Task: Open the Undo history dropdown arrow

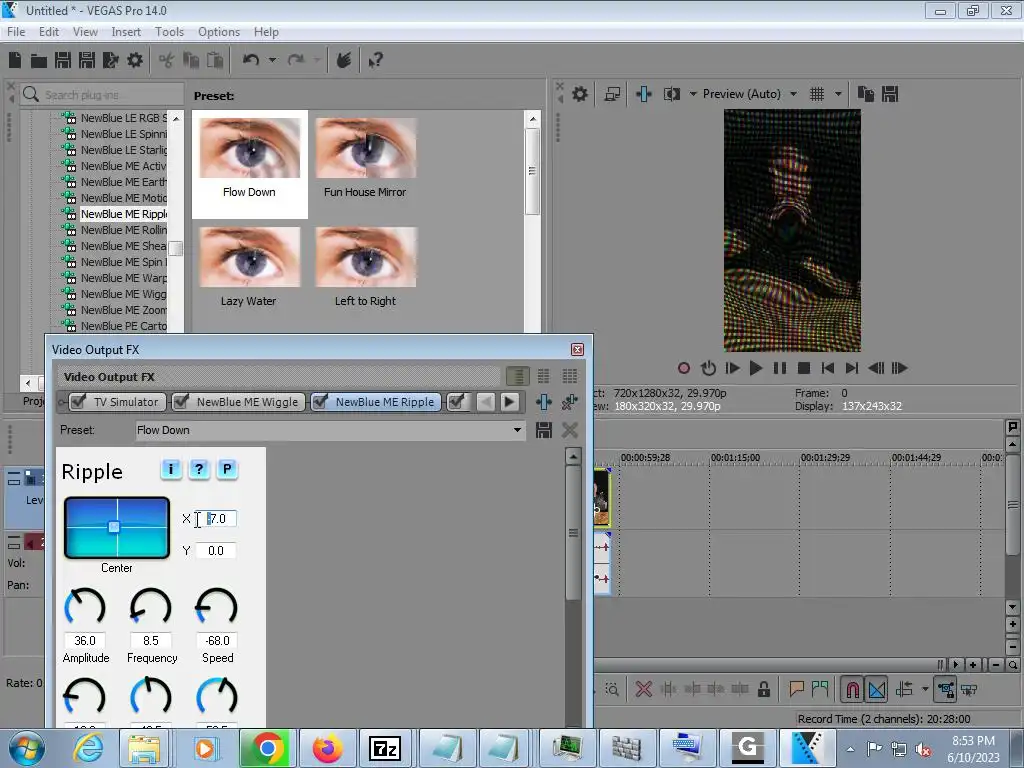Action: coord(272,60)
